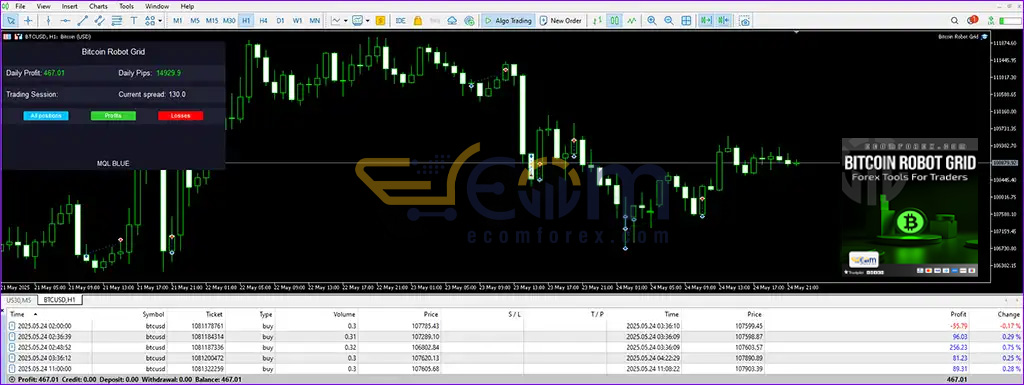Select the text label tool
The width and height of the screenshot is (1024, 385).
[x=135, y=21]
